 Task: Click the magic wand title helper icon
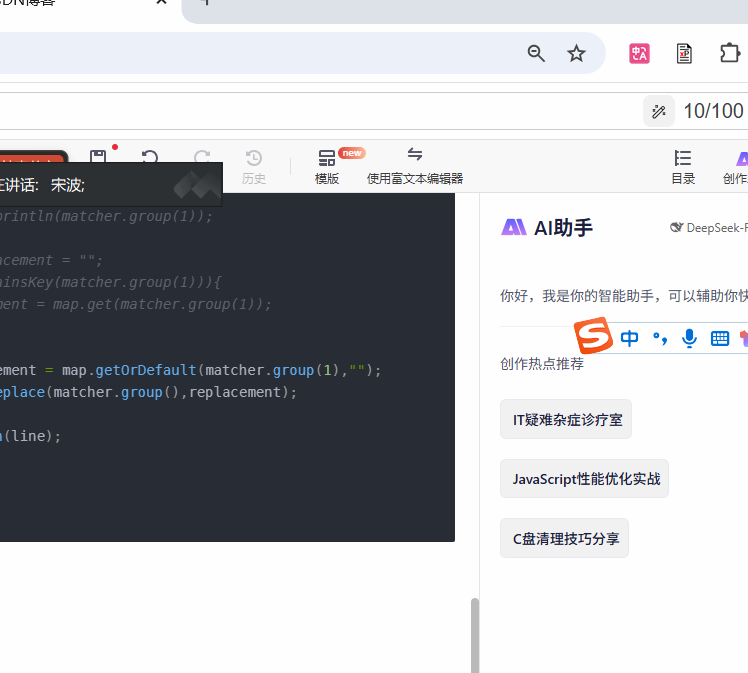coord(659,111)
